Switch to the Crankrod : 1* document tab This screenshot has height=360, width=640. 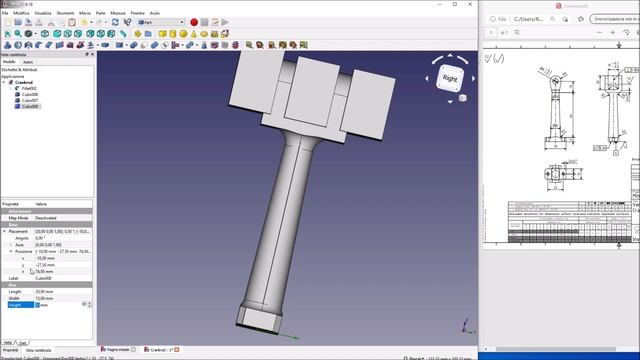(162, 350)
